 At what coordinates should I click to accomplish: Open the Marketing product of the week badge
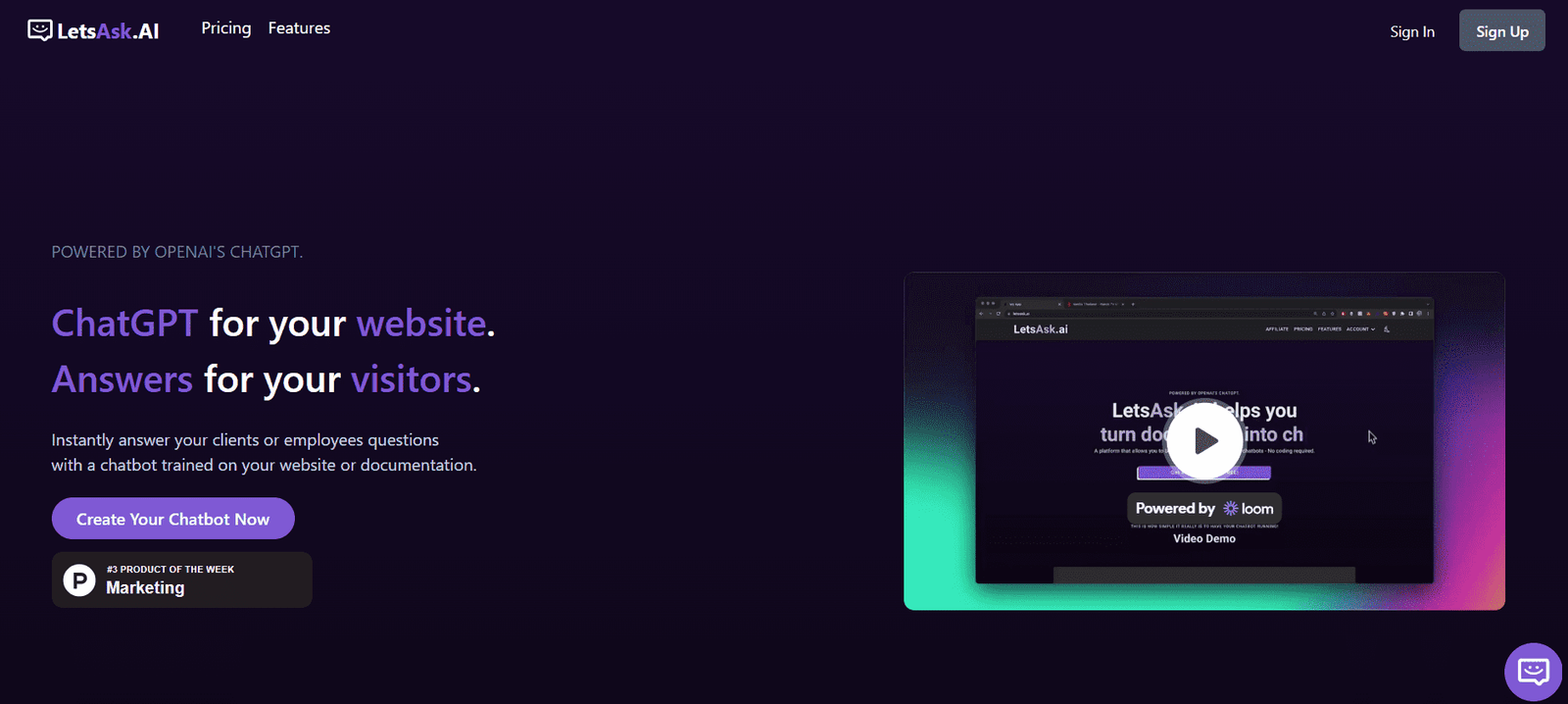[x=182, y=579]
